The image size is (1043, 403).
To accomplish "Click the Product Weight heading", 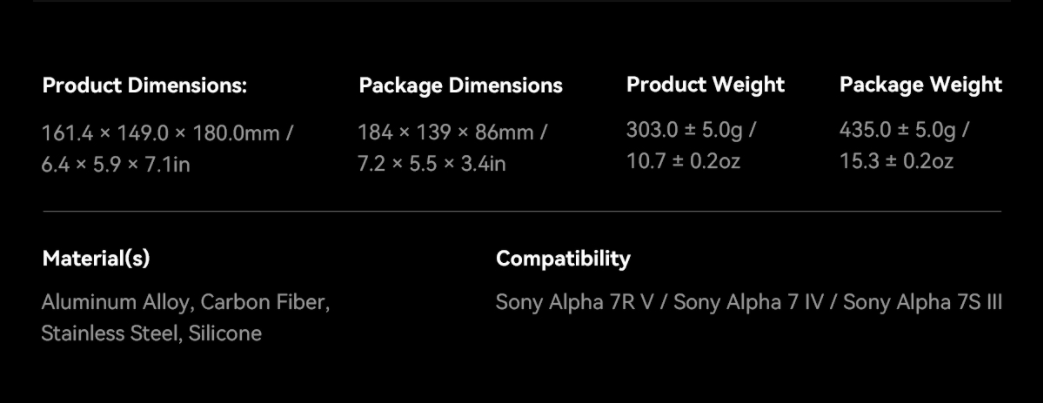I will point(705,85).
